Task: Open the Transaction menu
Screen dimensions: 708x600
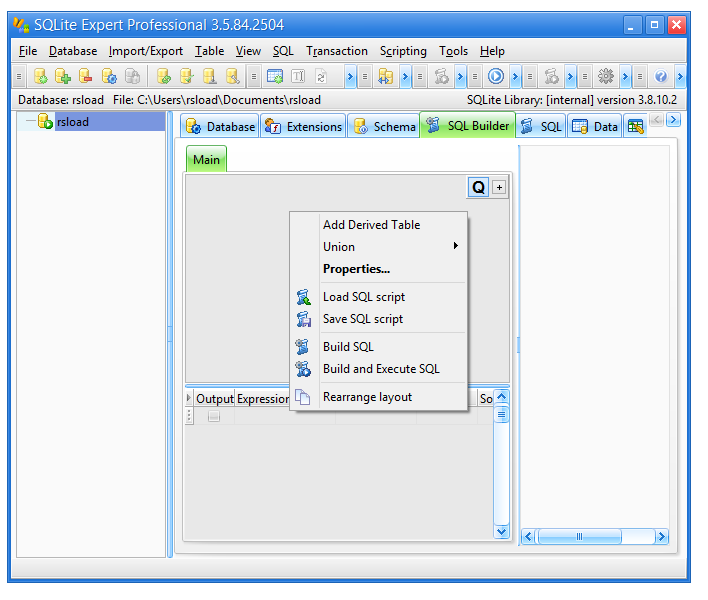Action: coord(337,51)
